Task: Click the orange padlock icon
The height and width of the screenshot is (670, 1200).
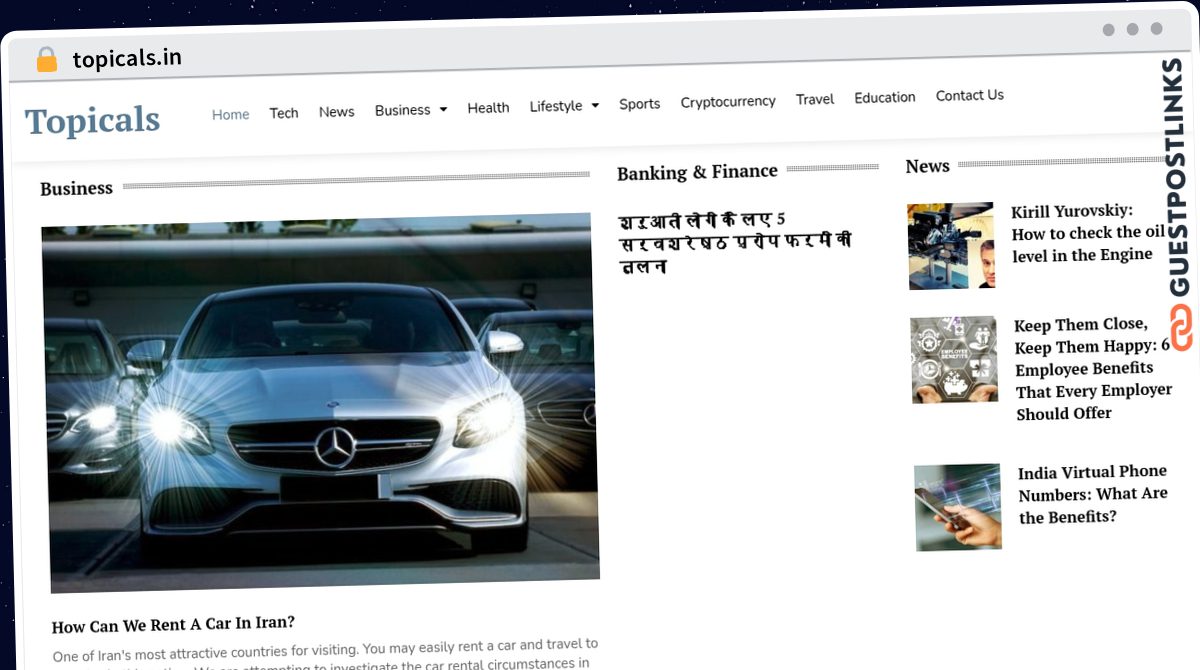Action: (46, 59)
